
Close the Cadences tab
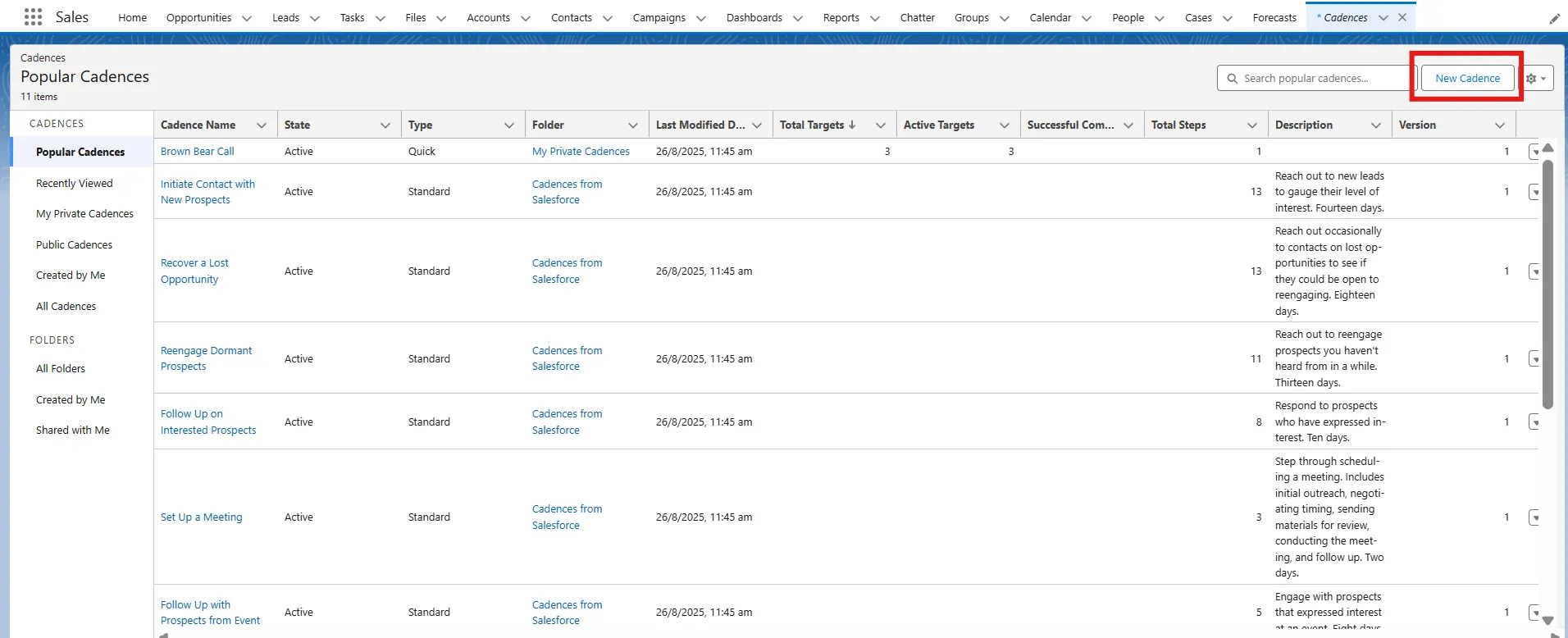1402,17
